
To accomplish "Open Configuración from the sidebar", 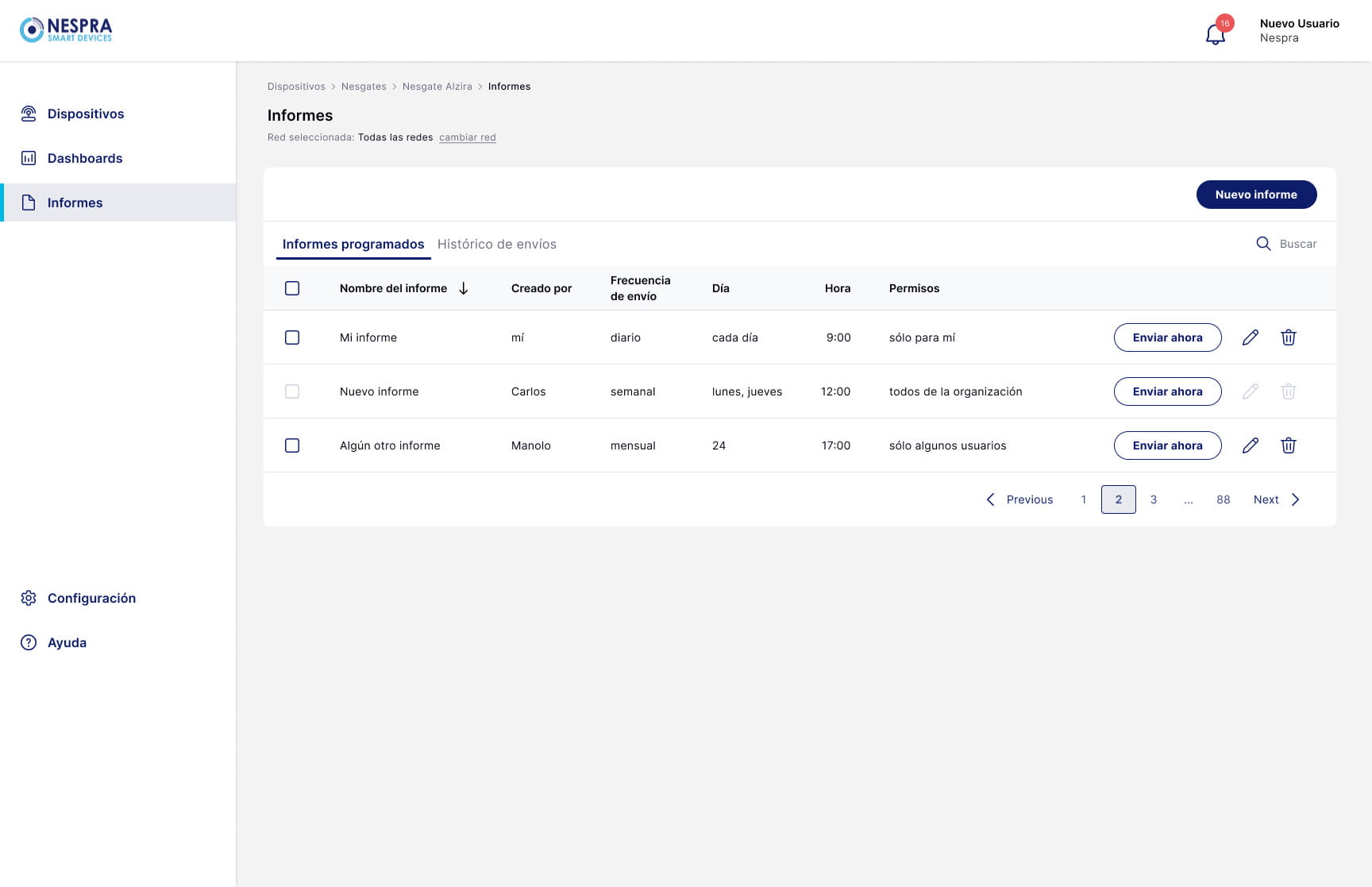I will (91, 598).
